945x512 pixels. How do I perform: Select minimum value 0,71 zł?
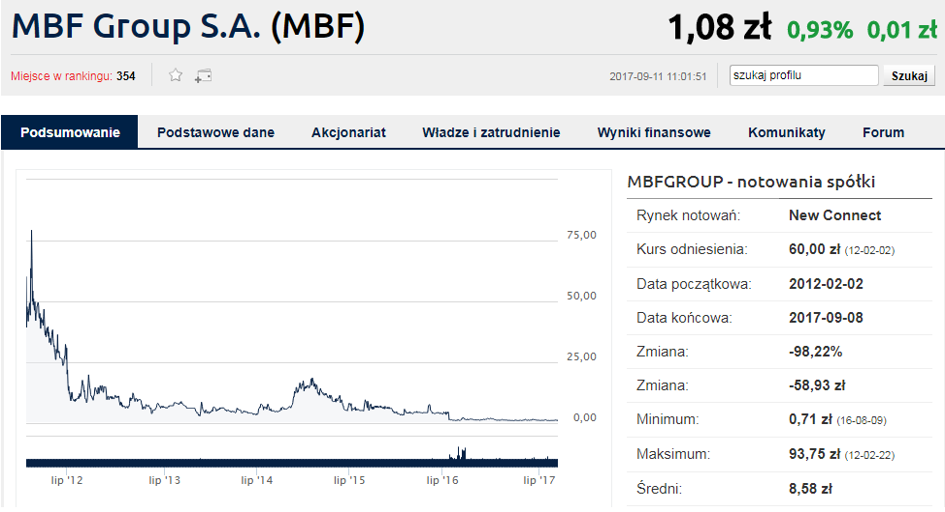tap(811, 419)
